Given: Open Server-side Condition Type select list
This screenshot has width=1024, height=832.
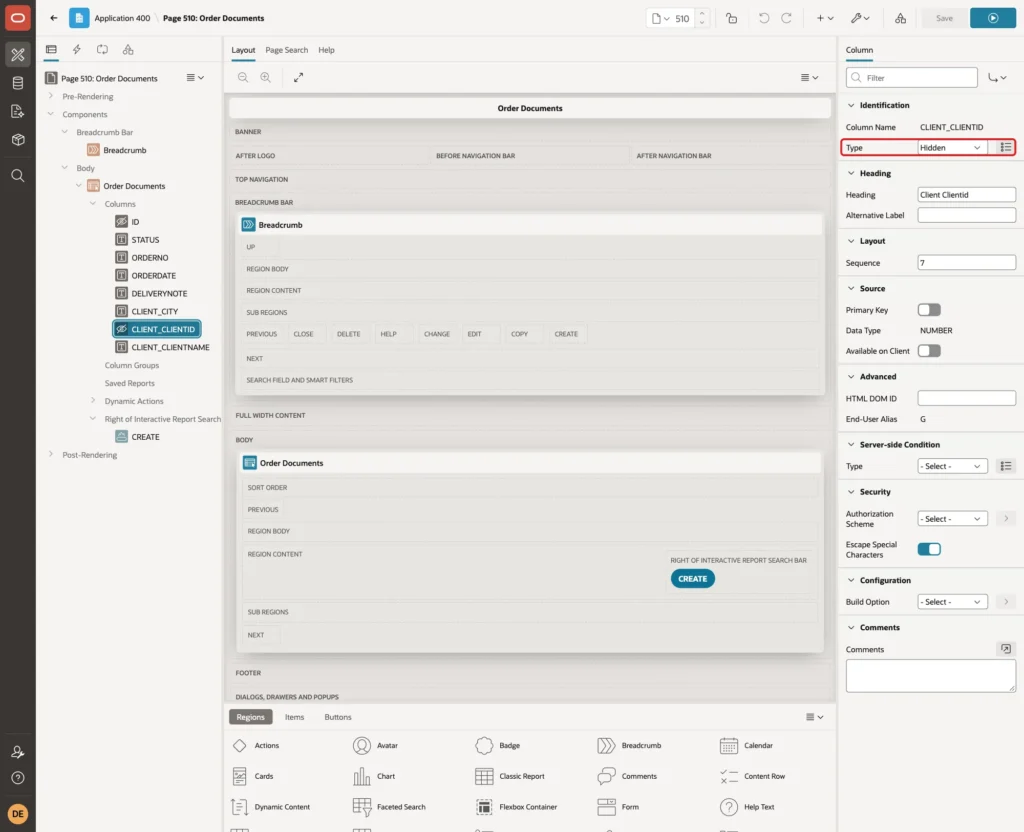Looking at the screenshot, I should click(x=952, y=466).
